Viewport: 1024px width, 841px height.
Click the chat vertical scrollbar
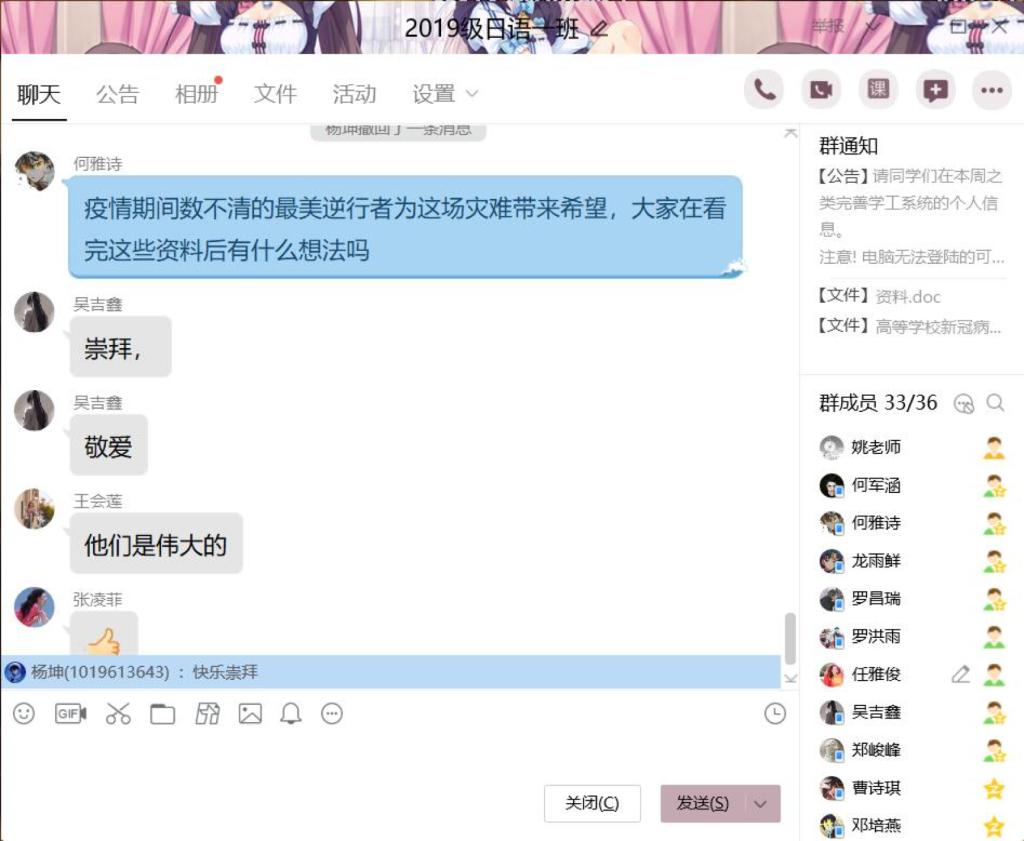coord(790,638)
